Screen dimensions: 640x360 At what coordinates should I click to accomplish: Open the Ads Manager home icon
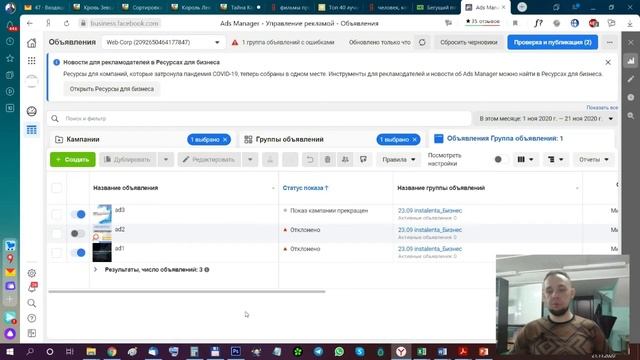31,43
